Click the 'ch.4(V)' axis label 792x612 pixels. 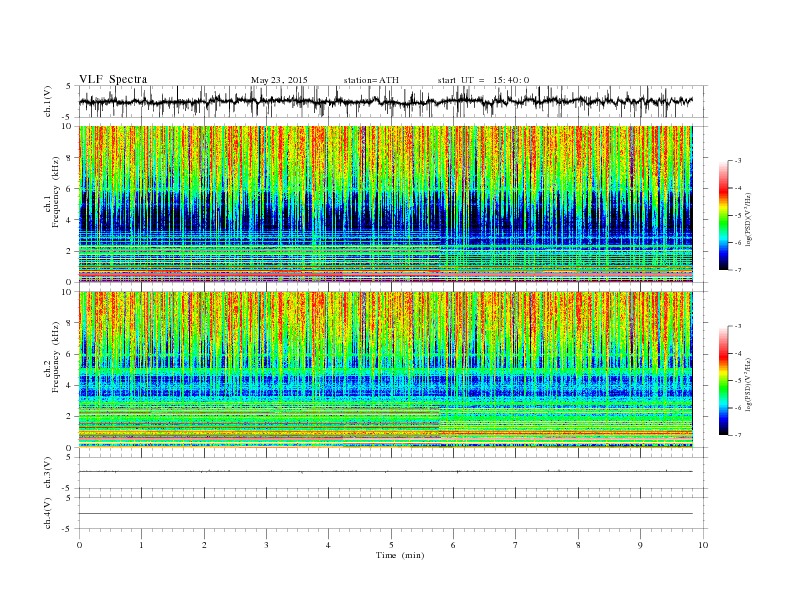(x=48, y=513)
